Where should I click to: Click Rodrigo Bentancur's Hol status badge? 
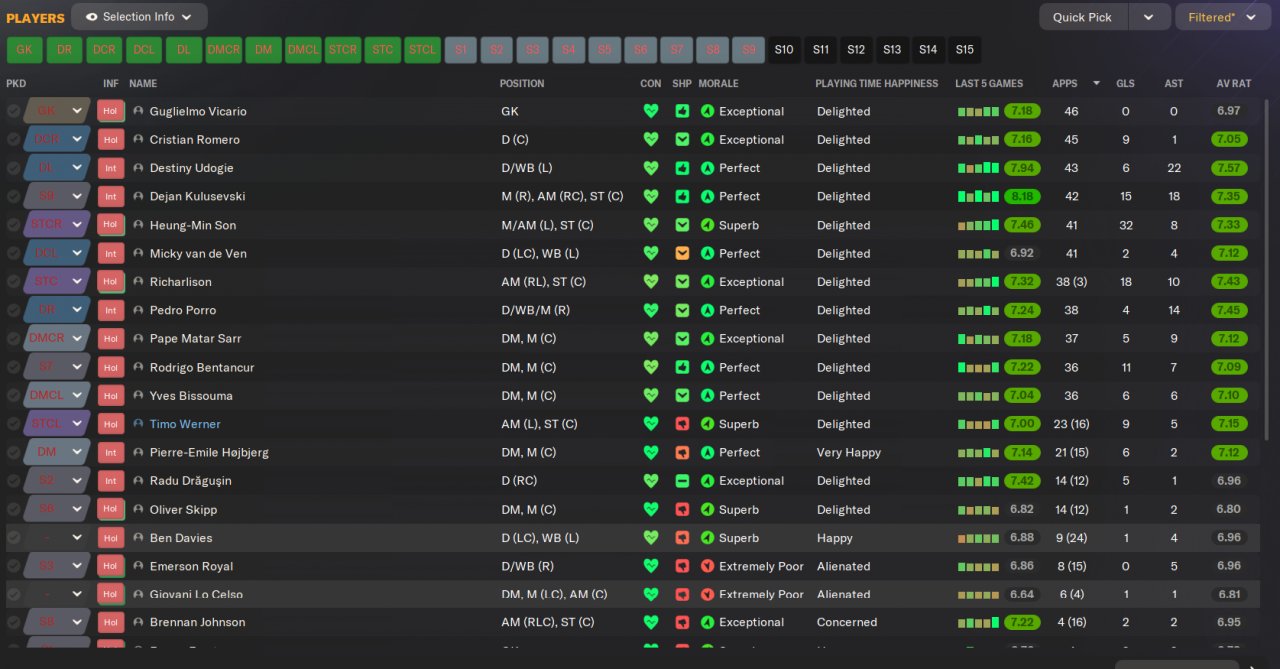110,367
